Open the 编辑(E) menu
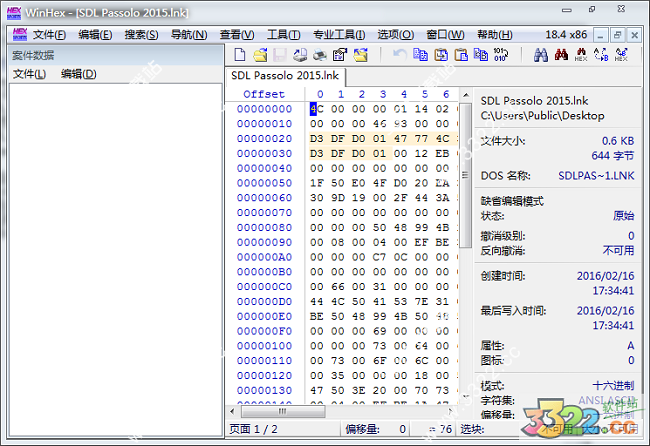The height and width of the screenshot is (446, 650). click(x=95, y=35)
